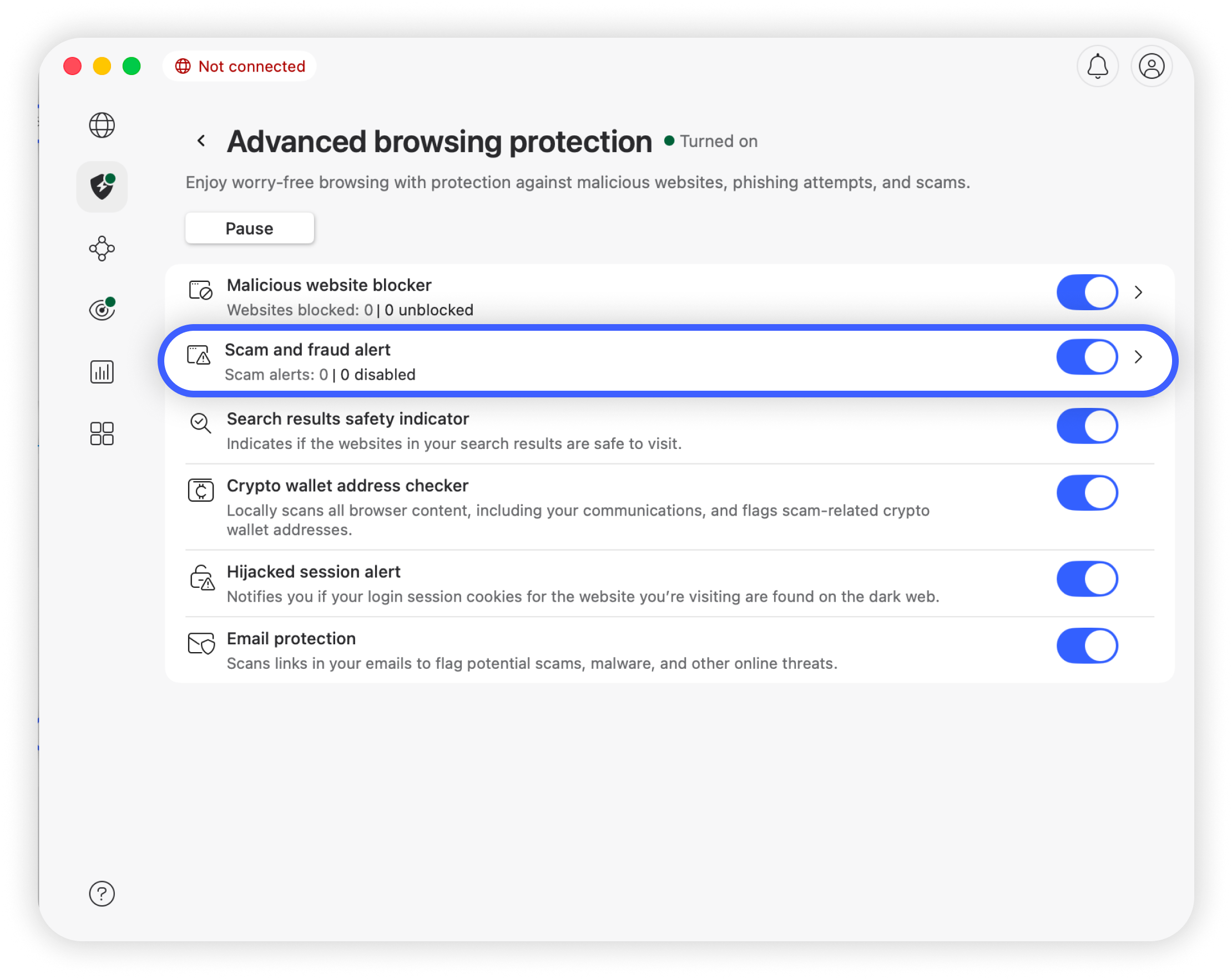Open the user account profile icon
Viewport: 1232px width, 979px height.
click(1152, 66)
